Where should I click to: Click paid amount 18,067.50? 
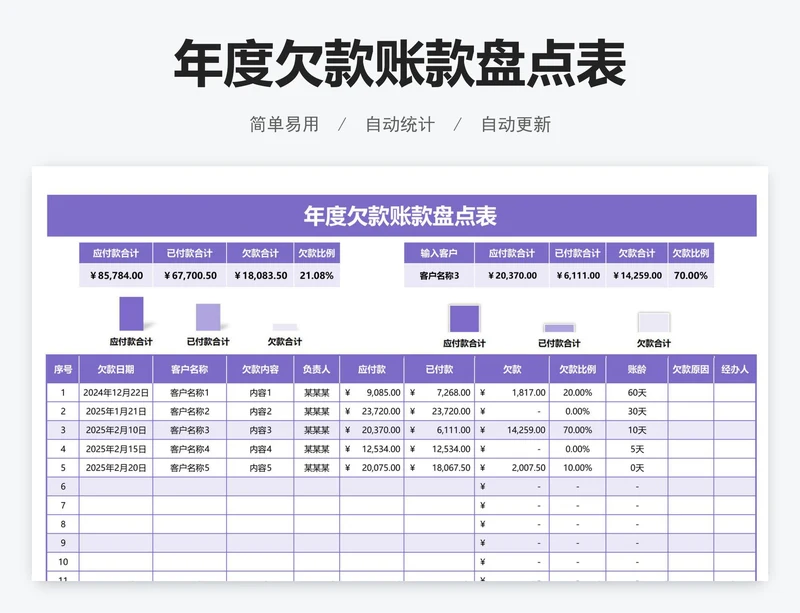tap(439, 468)
